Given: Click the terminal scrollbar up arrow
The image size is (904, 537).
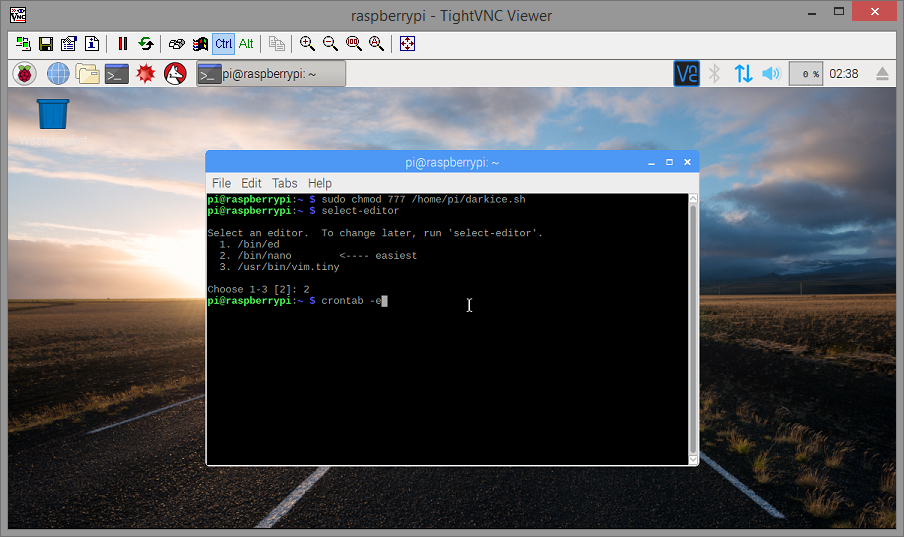Looking at the screenshot, I should (694, 198).
